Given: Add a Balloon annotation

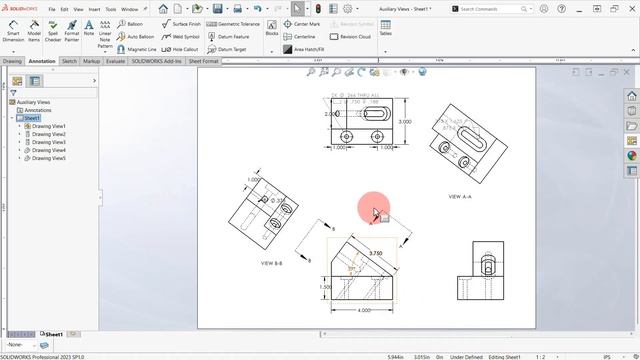Looking at the screenshot, I should click(130, 24).
